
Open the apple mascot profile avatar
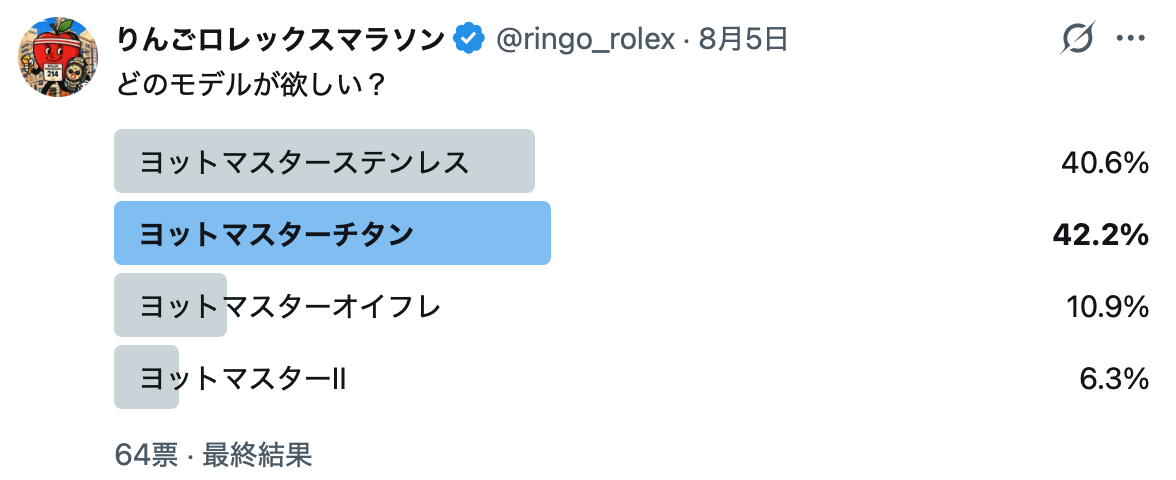(x=58, y=57)
